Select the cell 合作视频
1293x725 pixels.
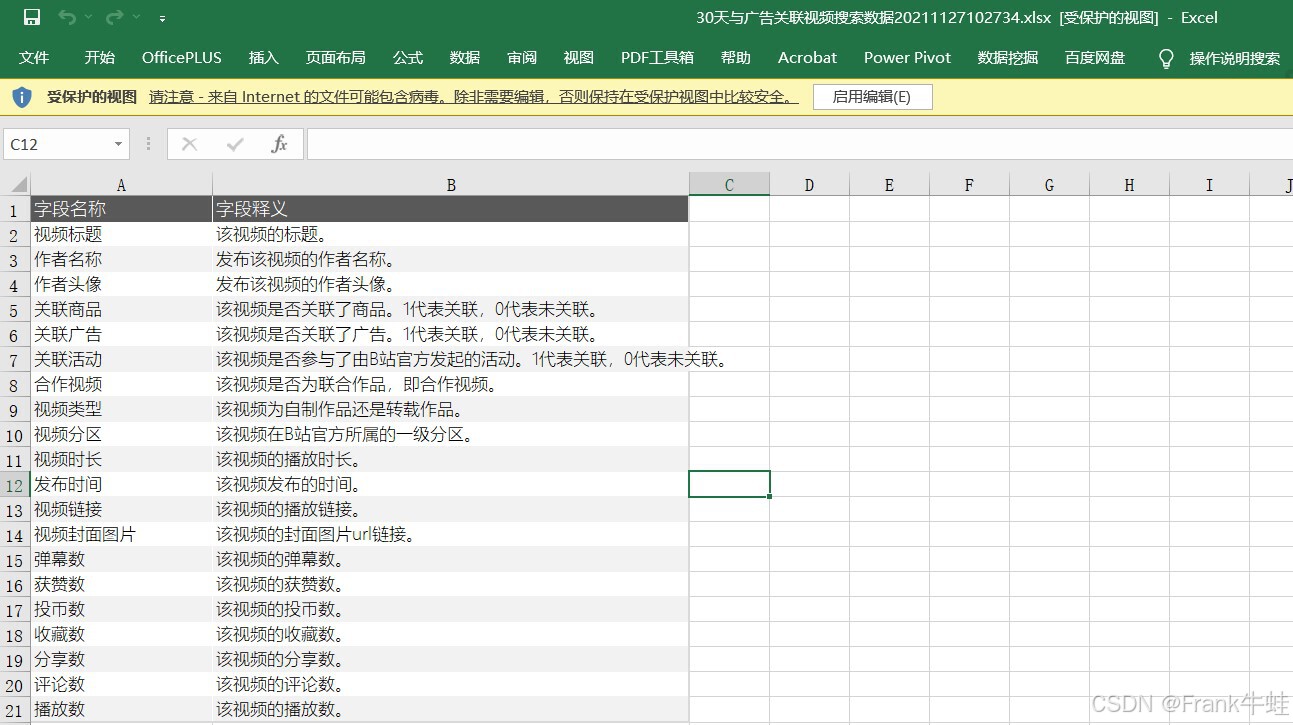pyautogui.click(x=121, y=384)
